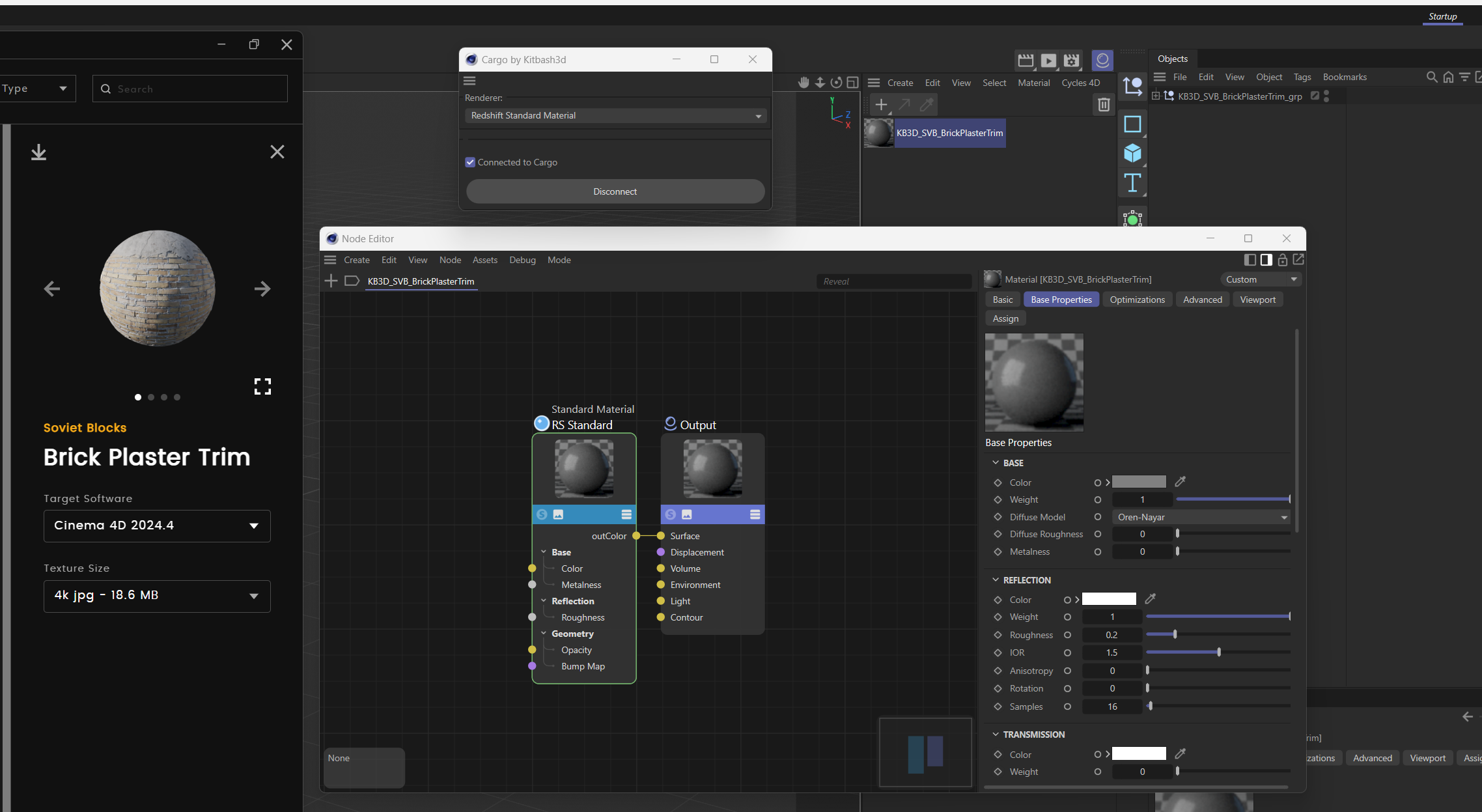1482x812 pixels.
Task: Click Render to Picture Viewer play icon
Action: point(1048,61)
